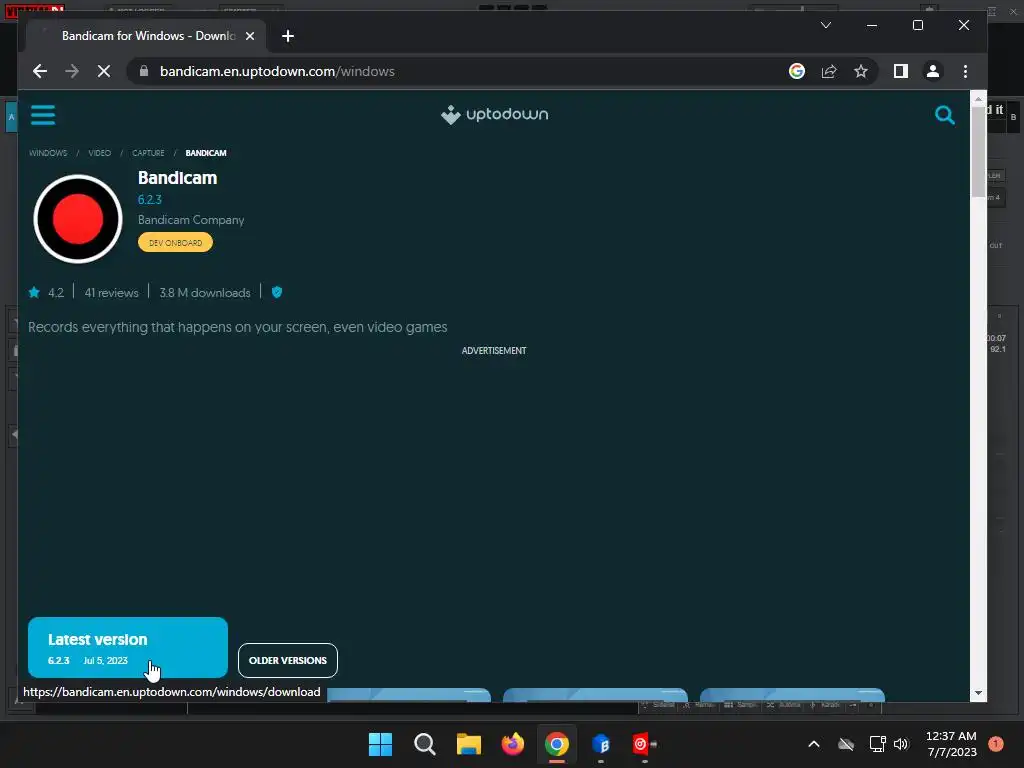Screen dimensions: 1024x768
Task: Click the Uptodown logo
Action: (x=494, y=115)
